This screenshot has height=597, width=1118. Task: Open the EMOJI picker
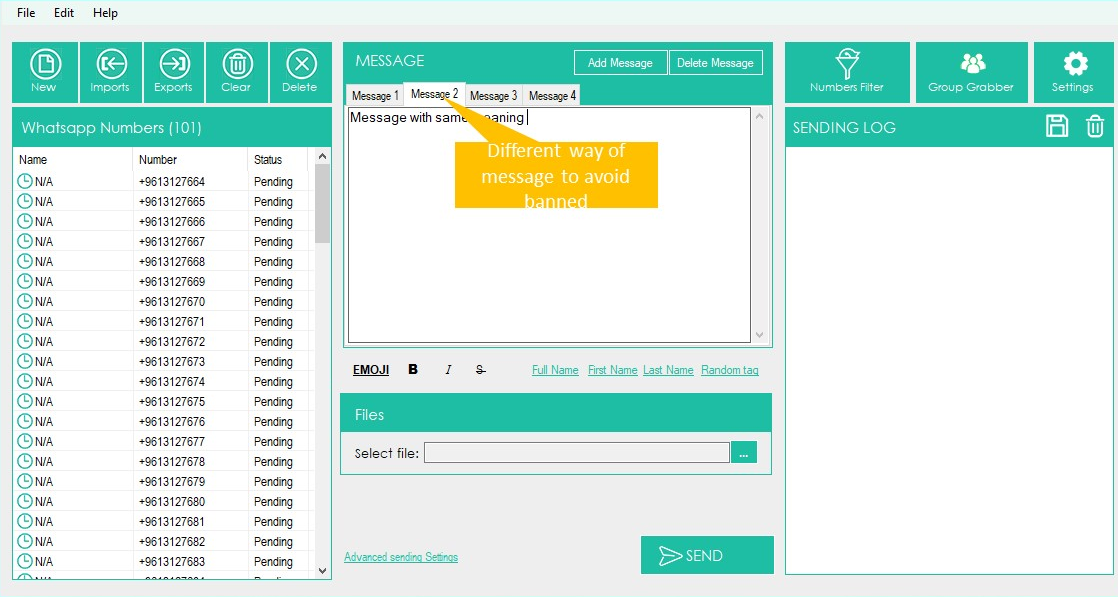(x=371, y=370)
